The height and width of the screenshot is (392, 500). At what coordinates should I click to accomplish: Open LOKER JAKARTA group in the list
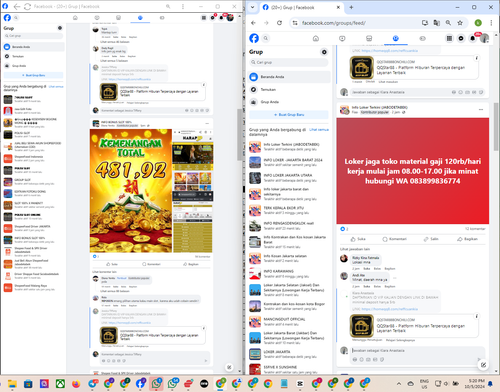pyautogui.click(x=289, y=354)
